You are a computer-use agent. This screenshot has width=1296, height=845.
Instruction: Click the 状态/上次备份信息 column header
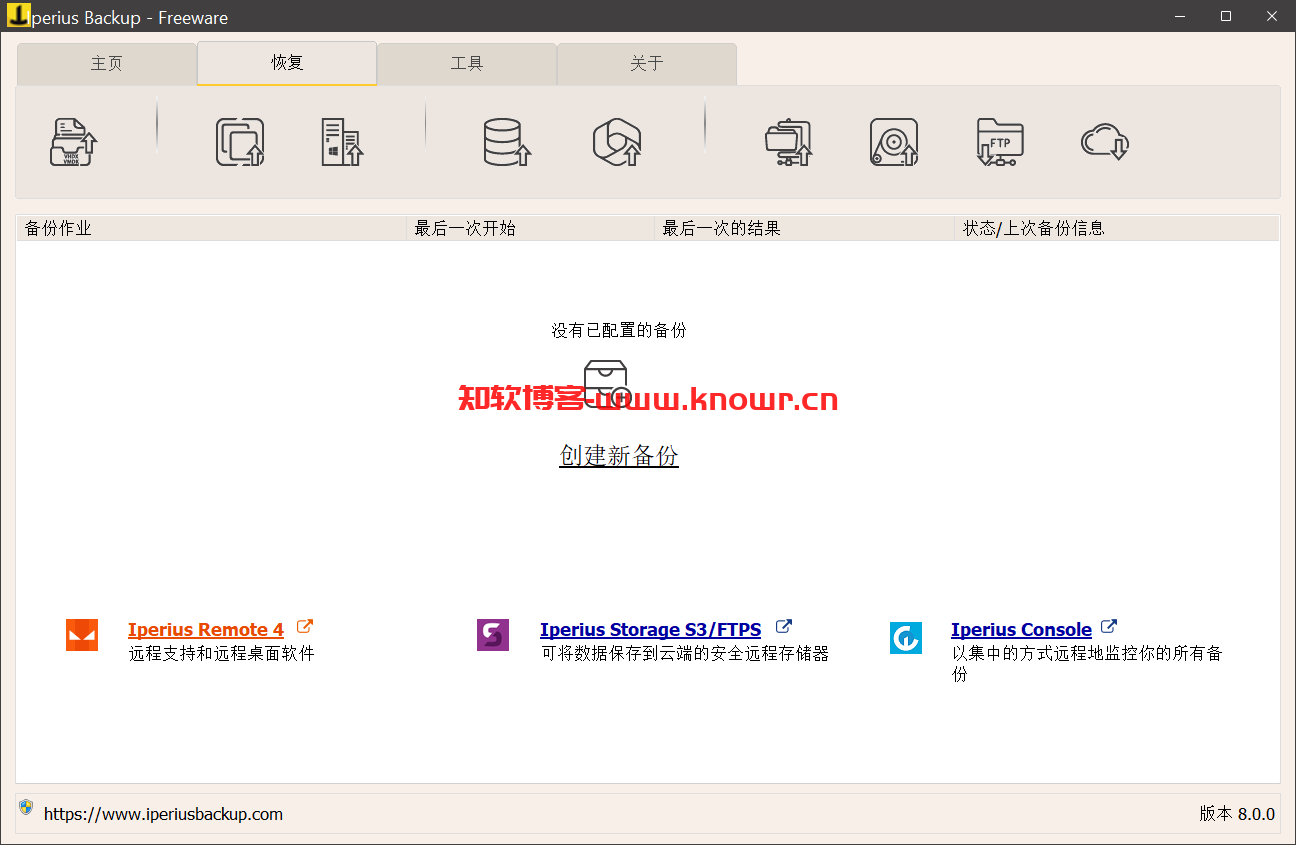pyautogui.click(x=1117, y=228)
